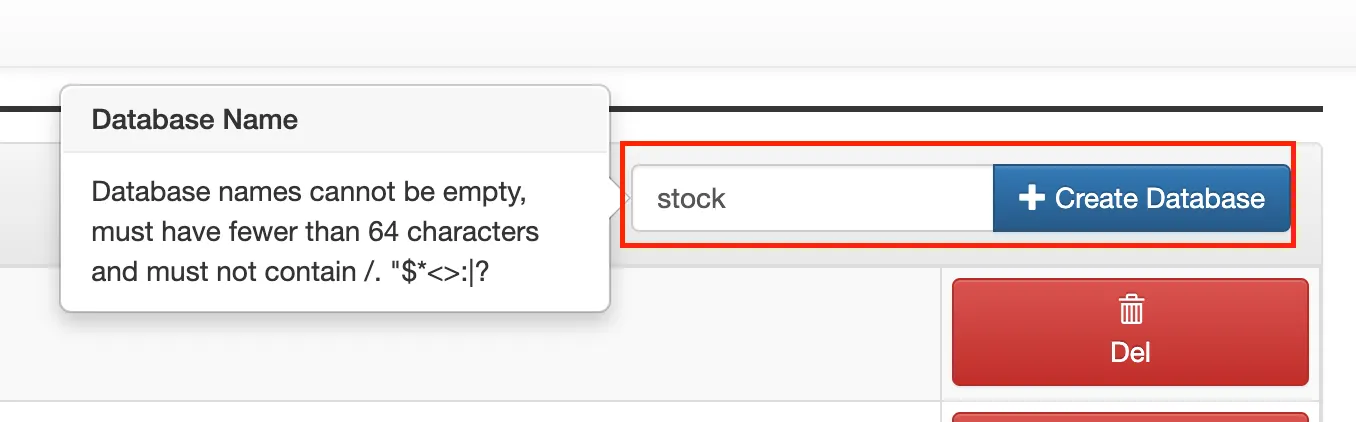Click the Database Name popover title
Screen dimensions: 1356x422
[195, 120]
